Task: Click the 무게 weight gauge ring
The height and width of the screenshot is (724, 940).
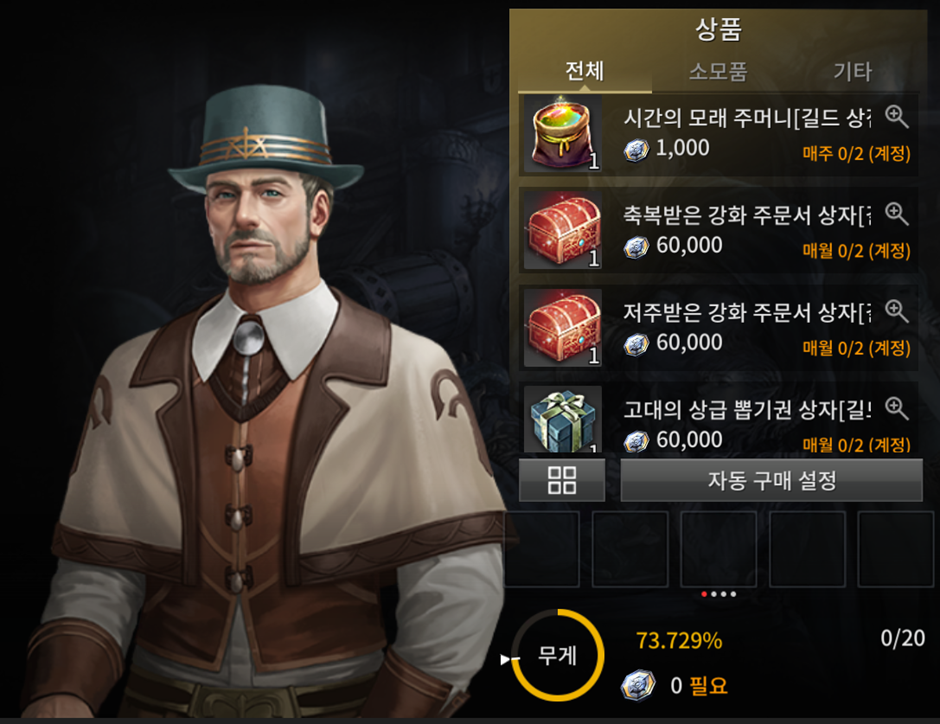Action: 558,655
